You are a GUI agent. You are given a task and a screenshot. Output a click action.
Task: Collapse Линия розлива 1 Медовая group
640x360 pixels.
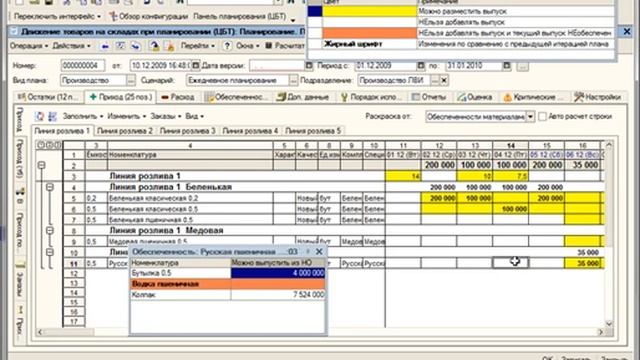point(50,231)
